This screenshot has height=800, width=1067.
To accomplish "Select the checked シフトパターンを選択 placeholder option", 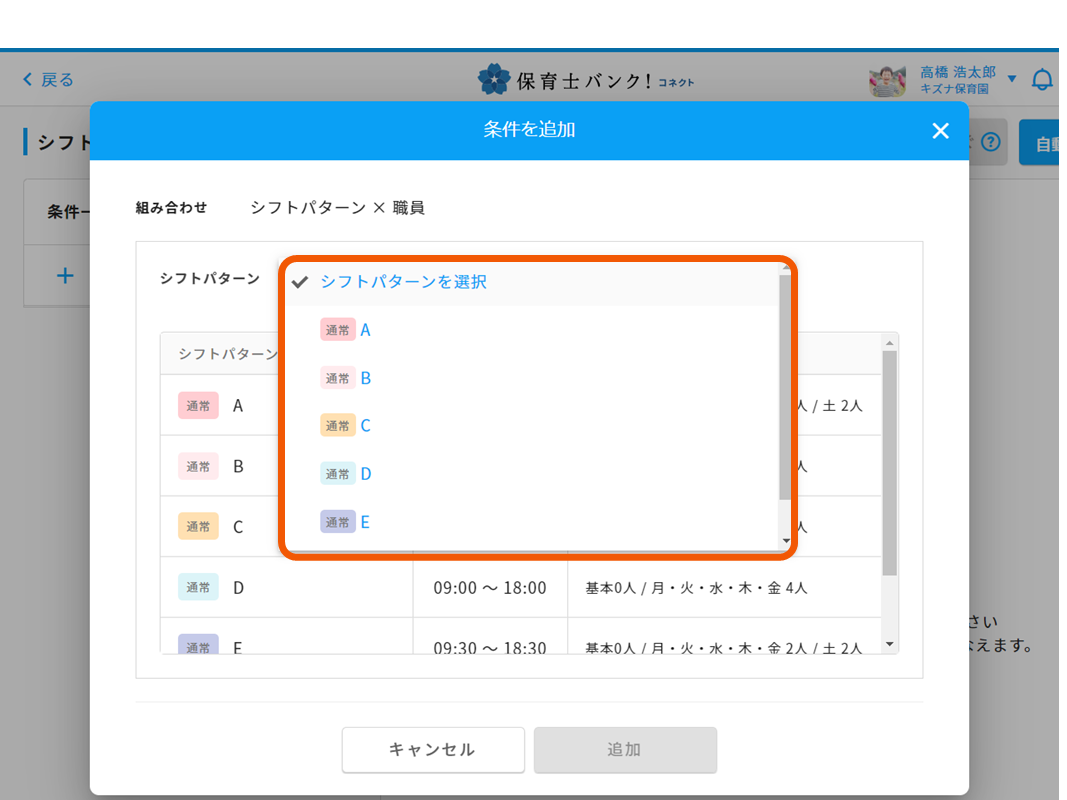I will [403, 282].
